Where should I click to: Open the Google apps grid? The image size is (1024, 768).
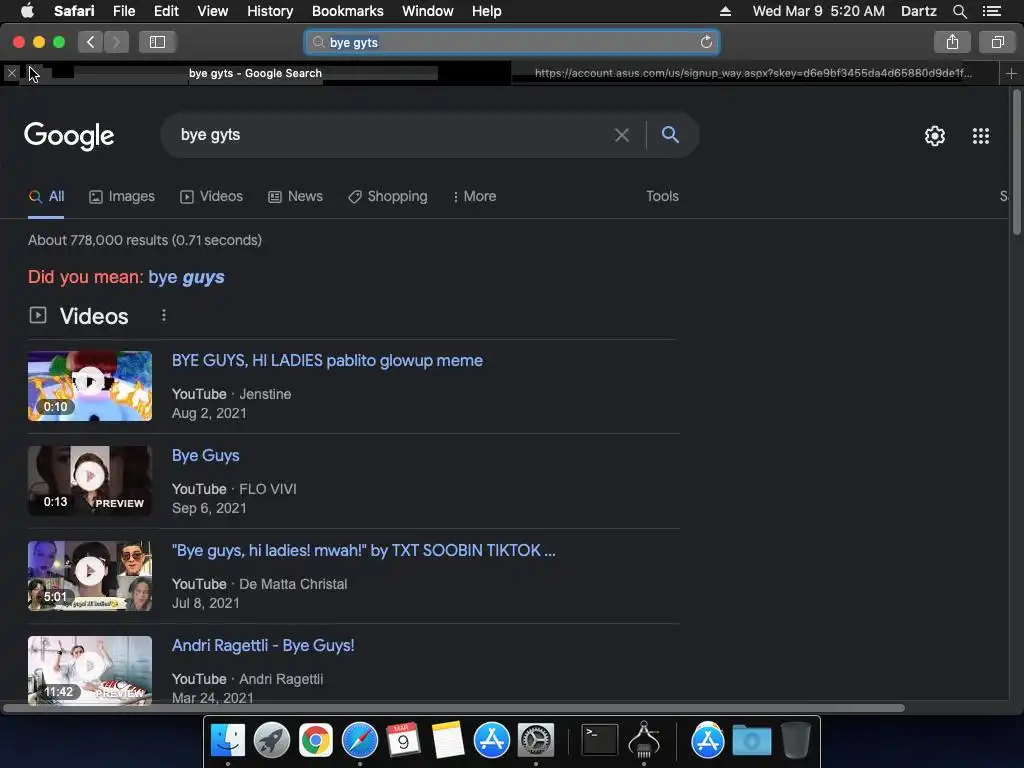tap(980, 136)
